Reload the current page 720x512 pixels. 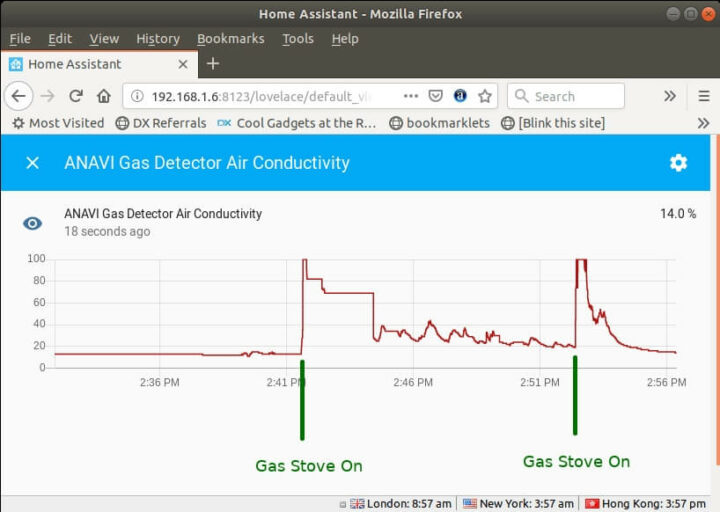(x=75, y=96)
